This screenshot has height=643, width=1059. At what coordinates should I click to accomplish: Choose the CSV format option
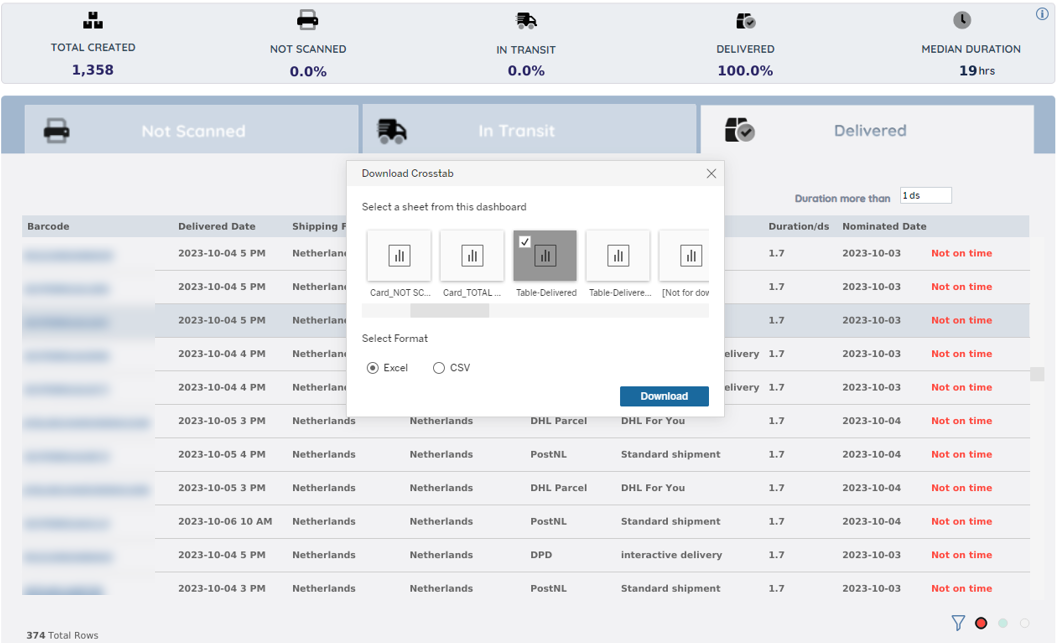(x=439, y=367)
